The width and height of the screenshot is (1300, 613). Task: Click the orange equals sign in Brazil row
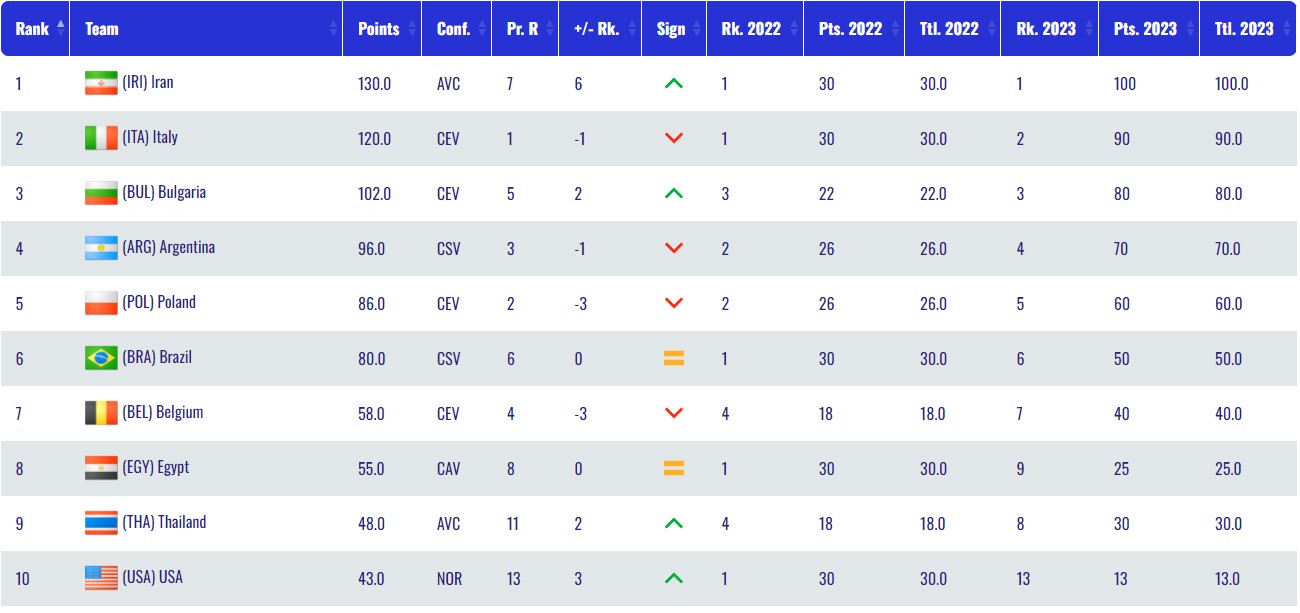(x=674, y=358)
